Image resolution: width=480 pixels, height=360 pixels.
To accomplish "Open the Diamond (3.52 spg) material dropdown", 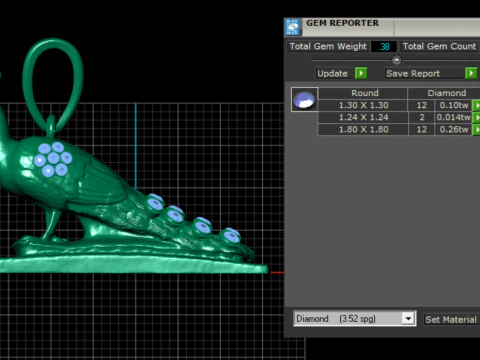I will 408,319.
